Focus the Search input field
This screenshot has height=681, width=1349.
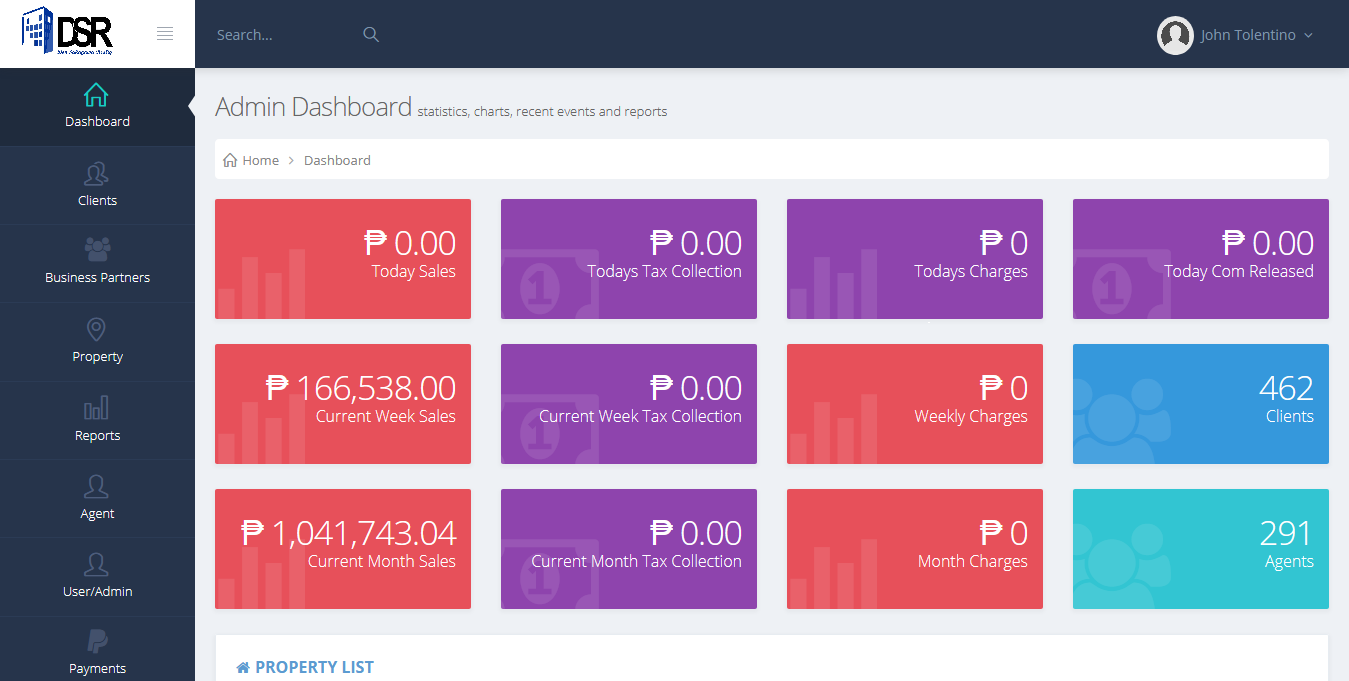[285, 35]
